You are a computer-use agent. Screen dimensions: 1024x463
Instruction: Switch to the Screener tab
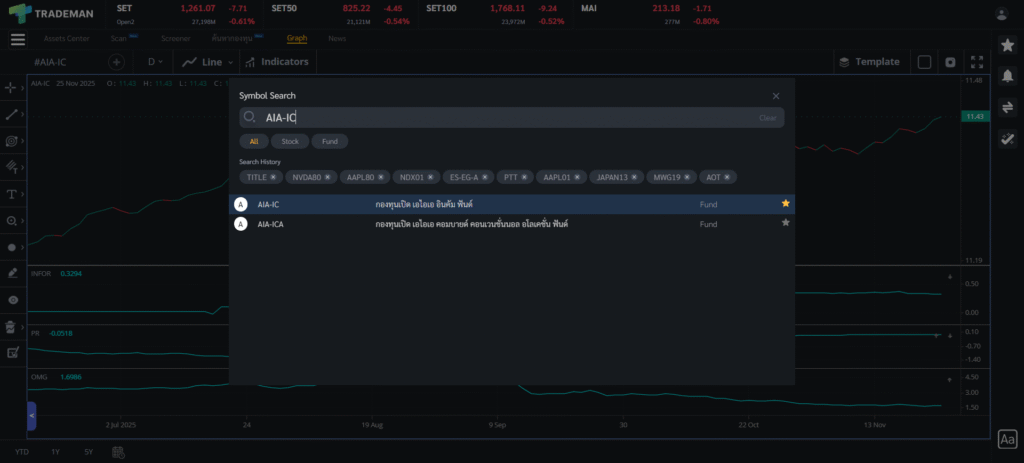(x=176, y=38)
